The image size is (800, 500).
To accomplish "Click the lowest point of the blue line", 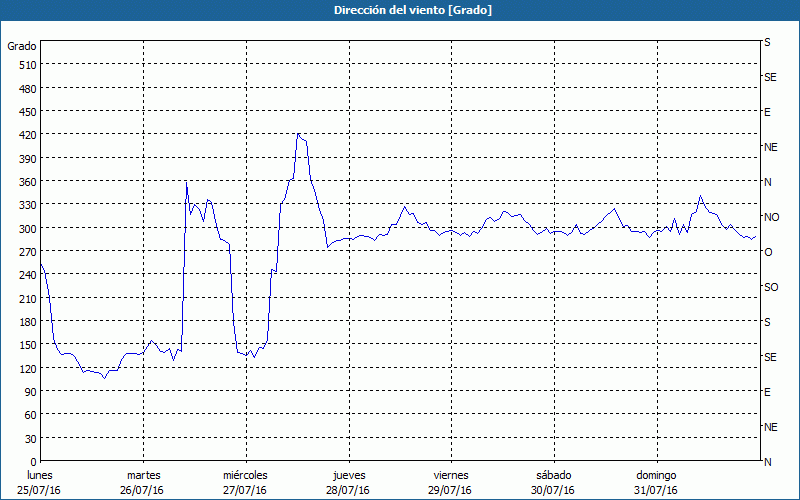I will (x=104, y=378).
